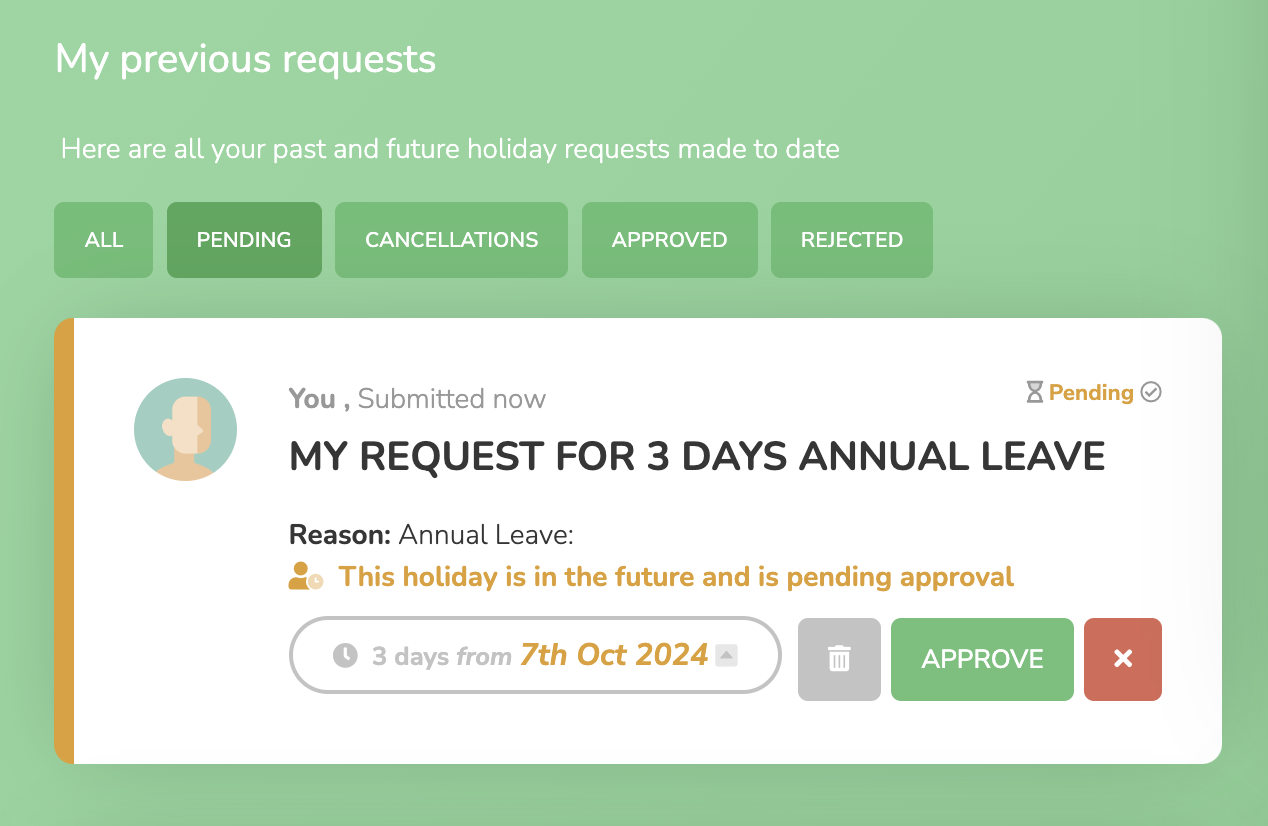Click the trash delete icon button

coord(839,659)
